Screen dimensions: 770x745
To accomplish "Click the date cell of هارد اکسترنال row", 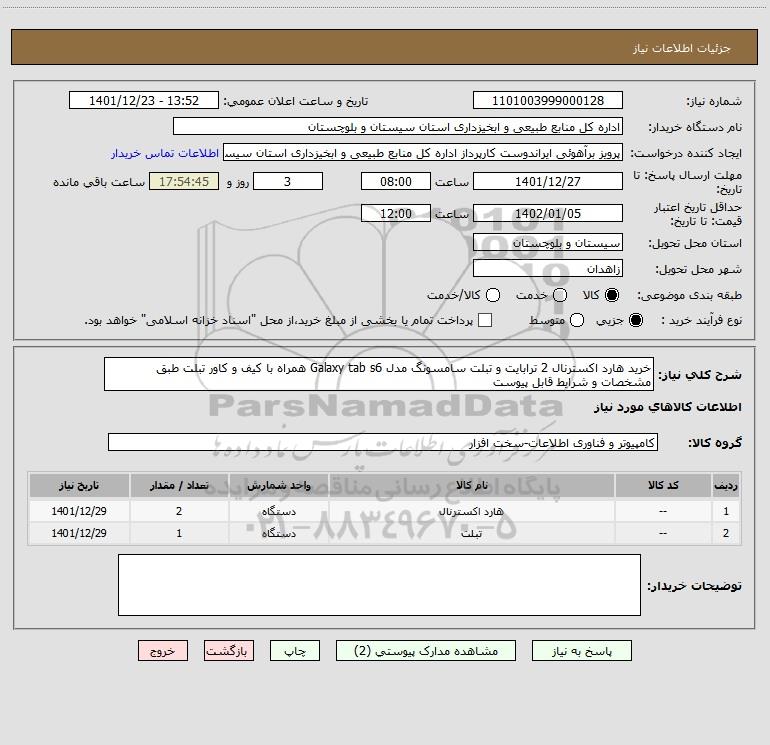I will tap(79, 511).
